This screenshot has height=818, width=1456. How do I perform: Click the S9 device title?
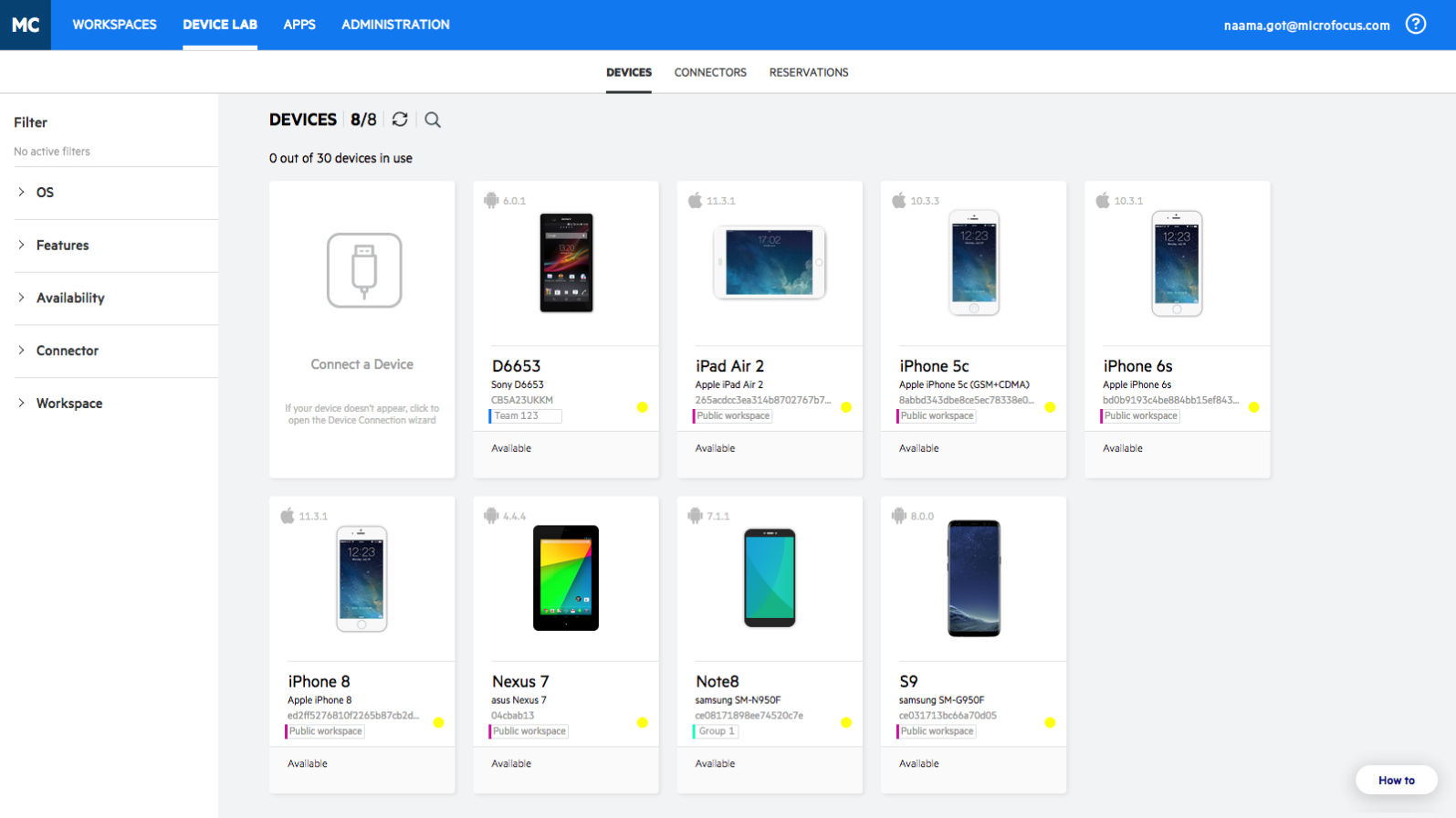(x=908, y=682)
